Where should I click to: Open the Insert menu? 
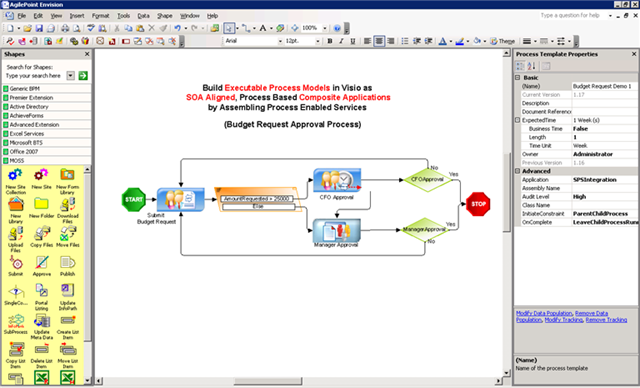(x=77, y=16)
